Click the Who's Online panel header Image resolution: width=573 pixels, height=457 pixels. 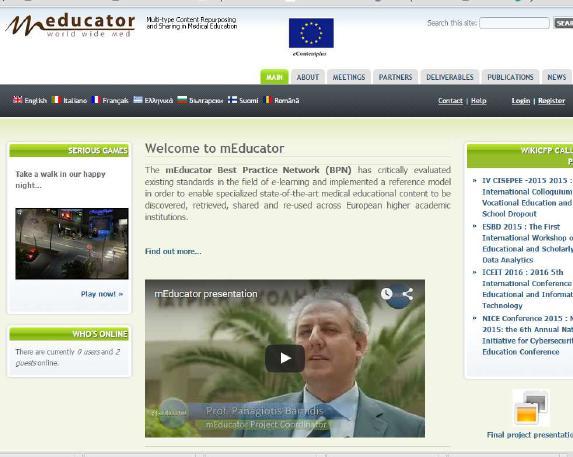coord(69,334)
